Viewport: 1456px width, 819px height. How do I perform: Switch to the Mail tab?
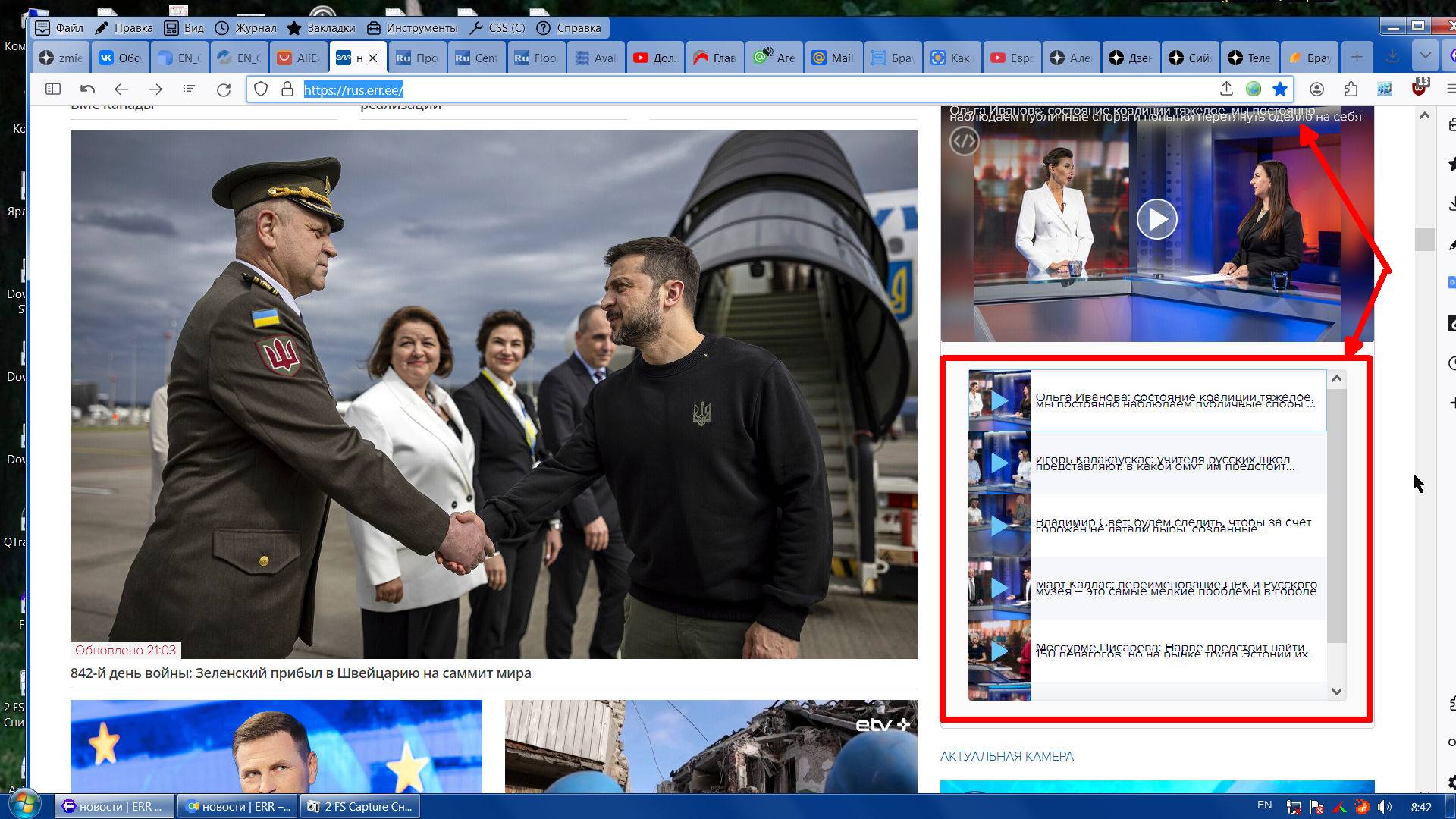point(833,58)
